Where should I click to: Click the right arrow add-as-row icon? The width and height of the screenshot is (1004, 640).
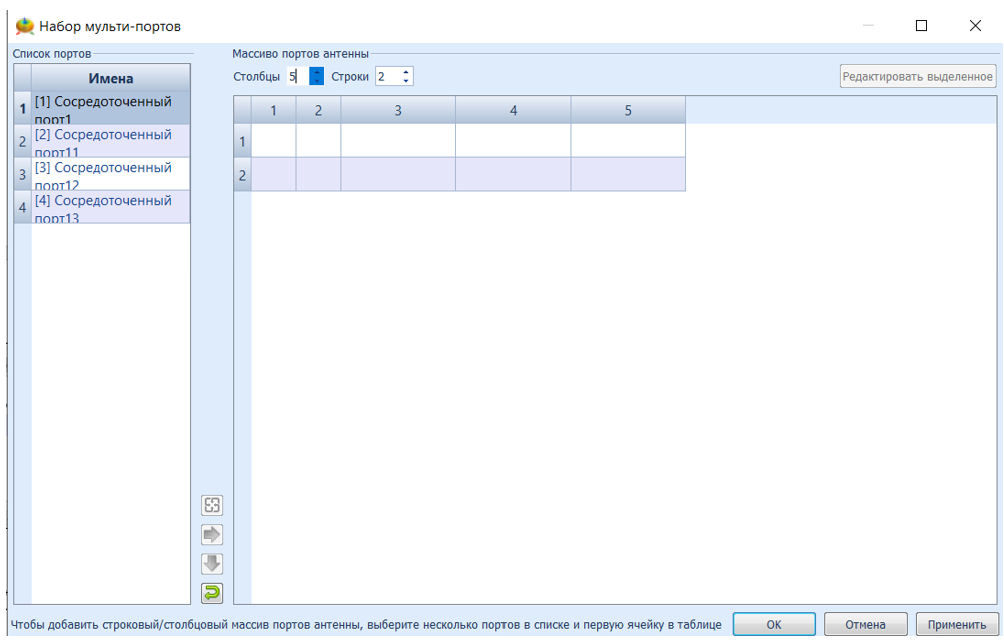pos(212,535)
